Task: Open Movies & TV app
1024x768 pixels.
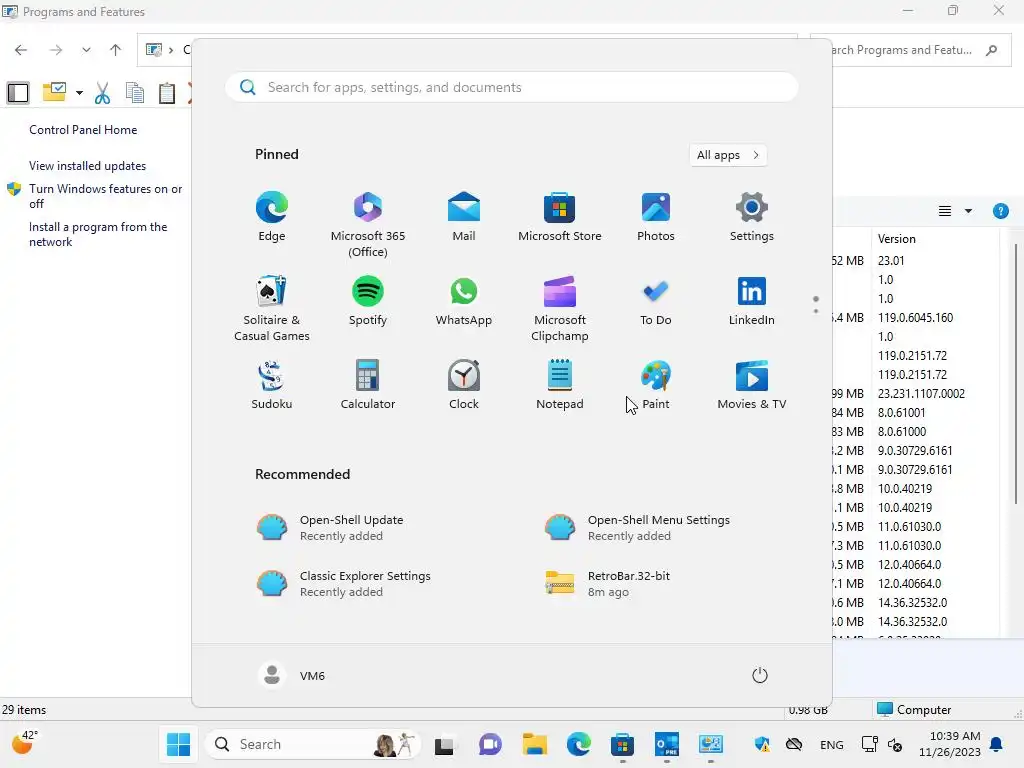Action: tap(752, 385)
